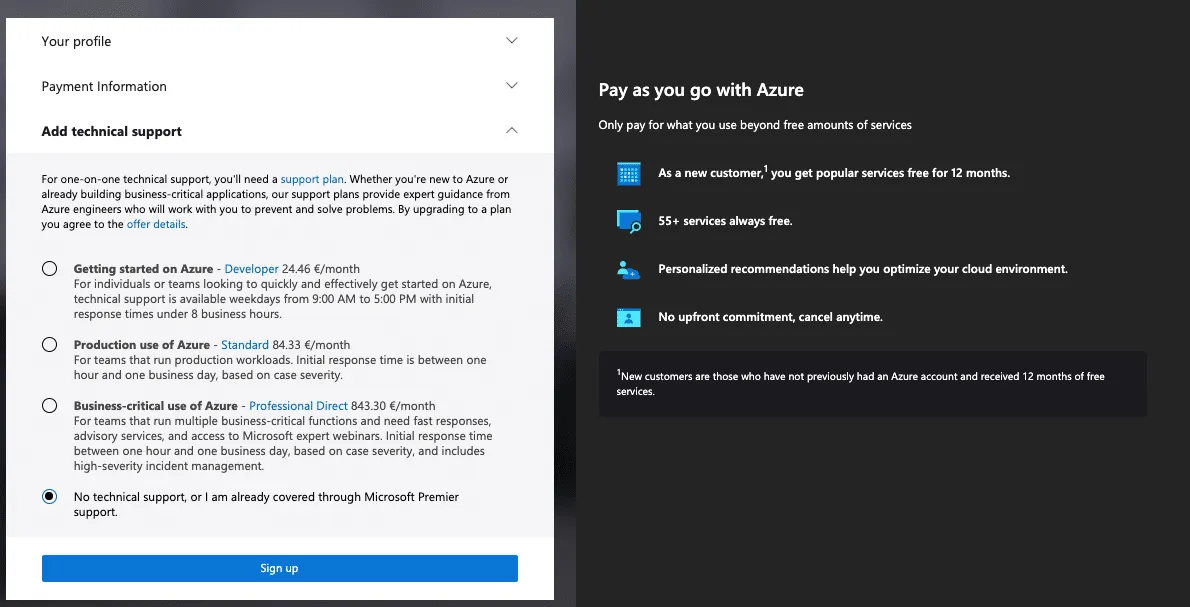The width and height of the screenshot is (1190, 607).
Task: Click the Your profile heading text
Action: [76, 41]
